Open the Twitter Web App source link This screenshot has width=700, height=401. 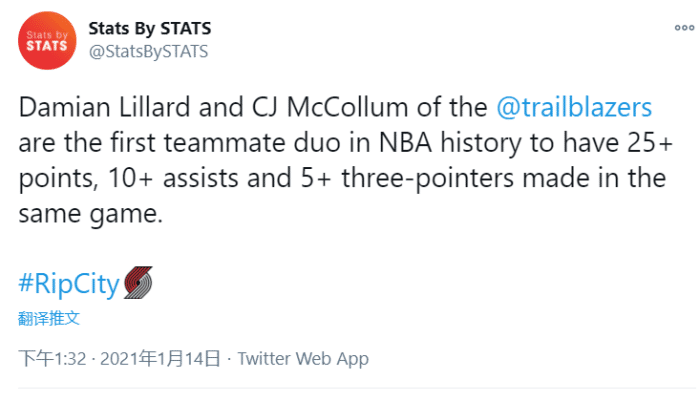click(303, 358)
